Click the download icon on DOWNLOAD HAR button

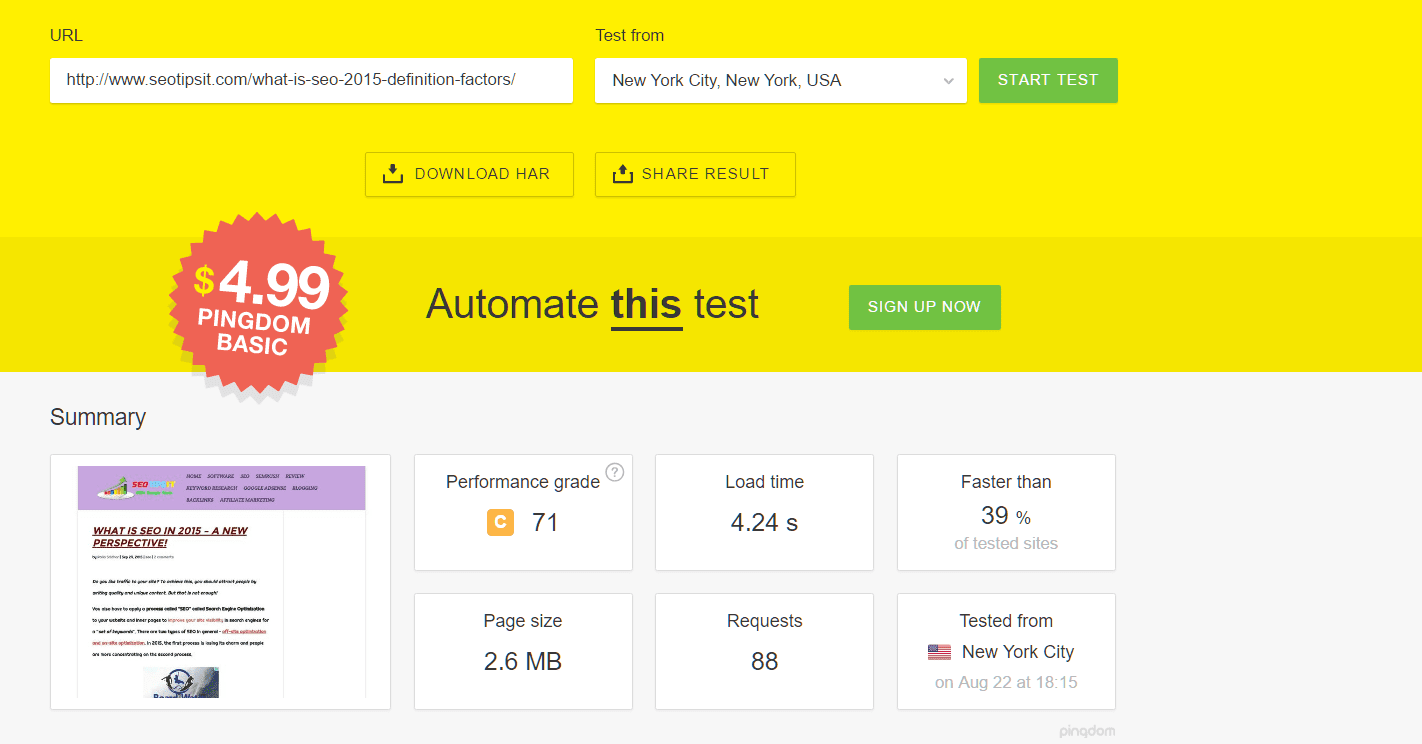392,173
